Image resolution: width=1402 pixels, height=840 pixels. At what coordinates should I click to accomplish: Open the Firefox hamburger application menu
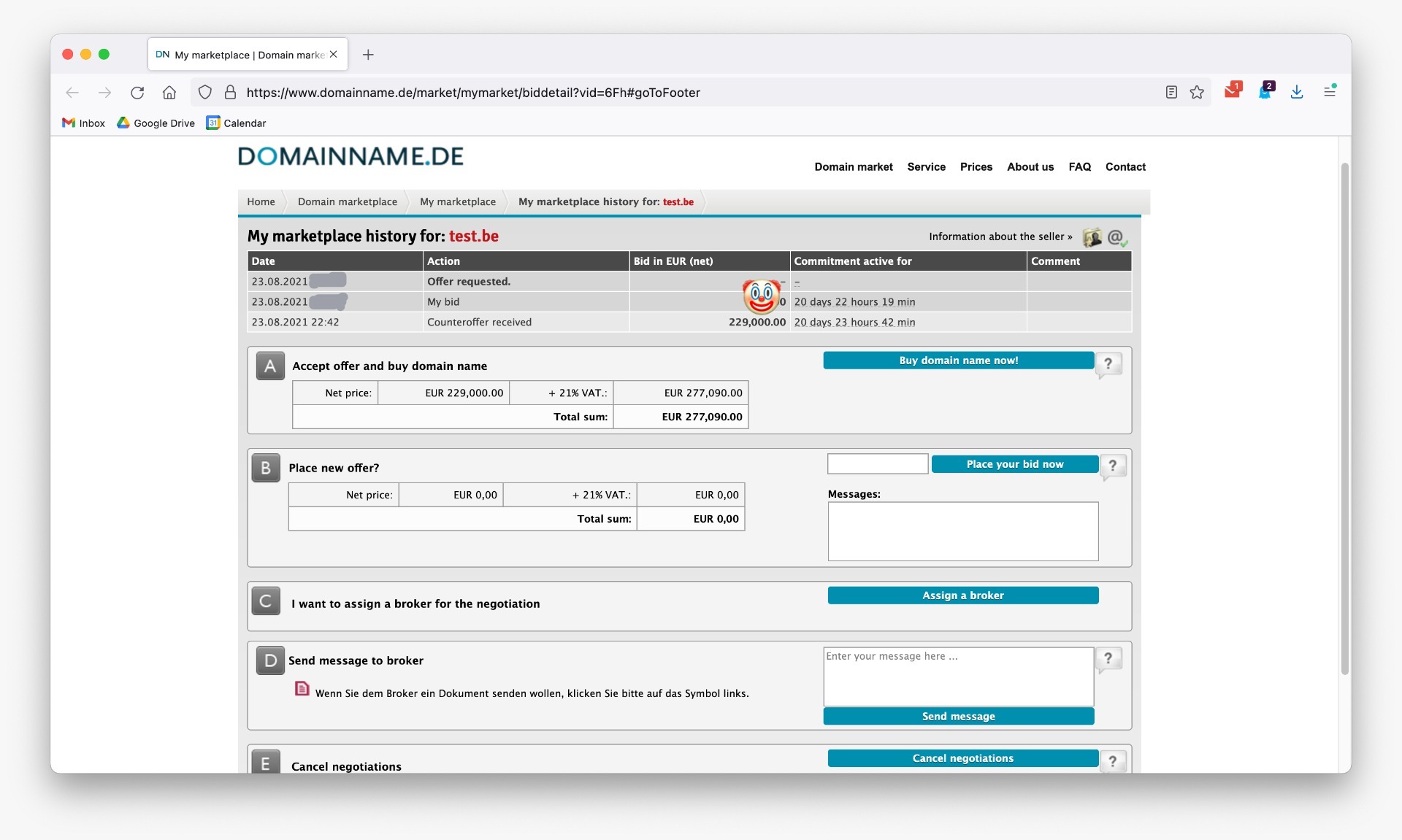pyautogui.click(x=1329, y=92)
